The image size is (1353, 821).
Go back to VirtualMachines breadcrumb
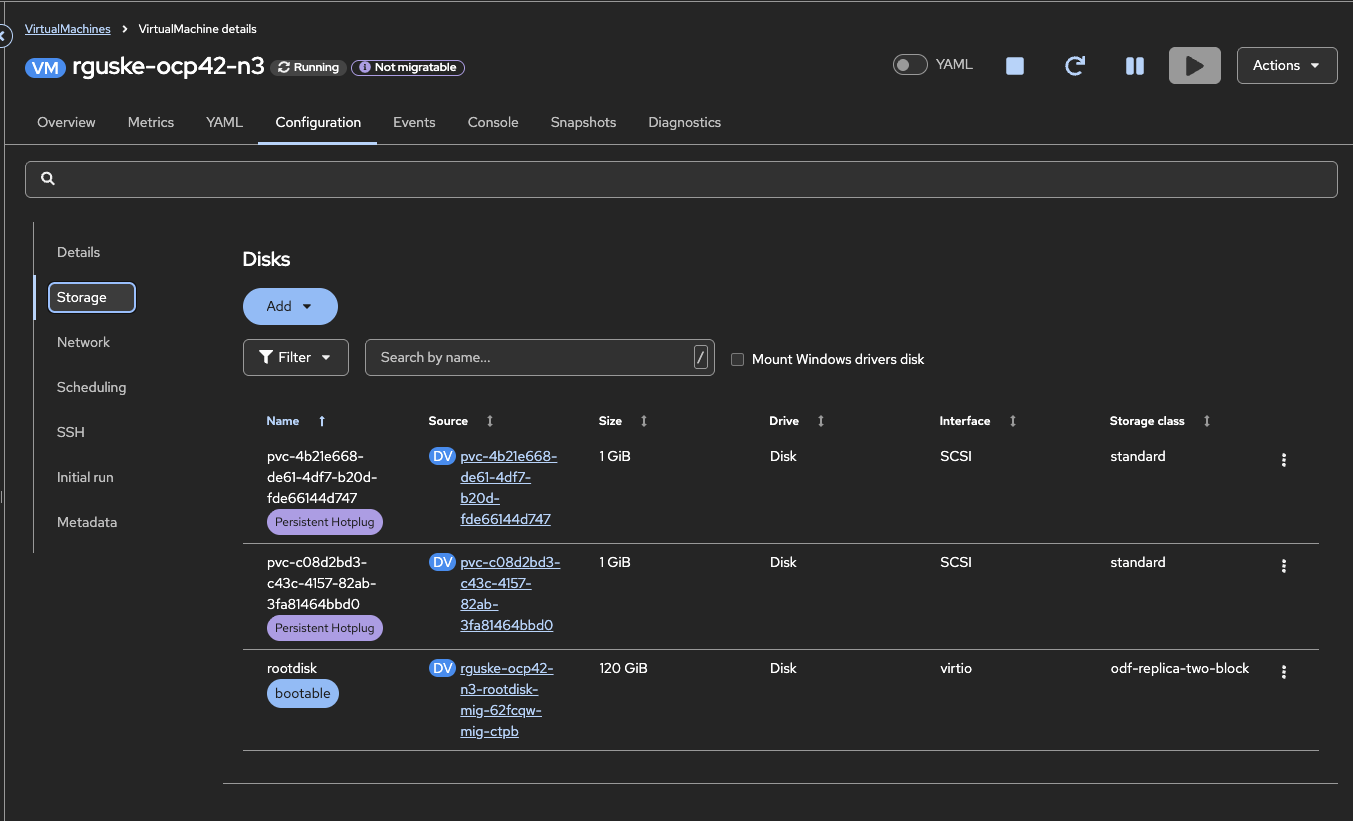67,29
